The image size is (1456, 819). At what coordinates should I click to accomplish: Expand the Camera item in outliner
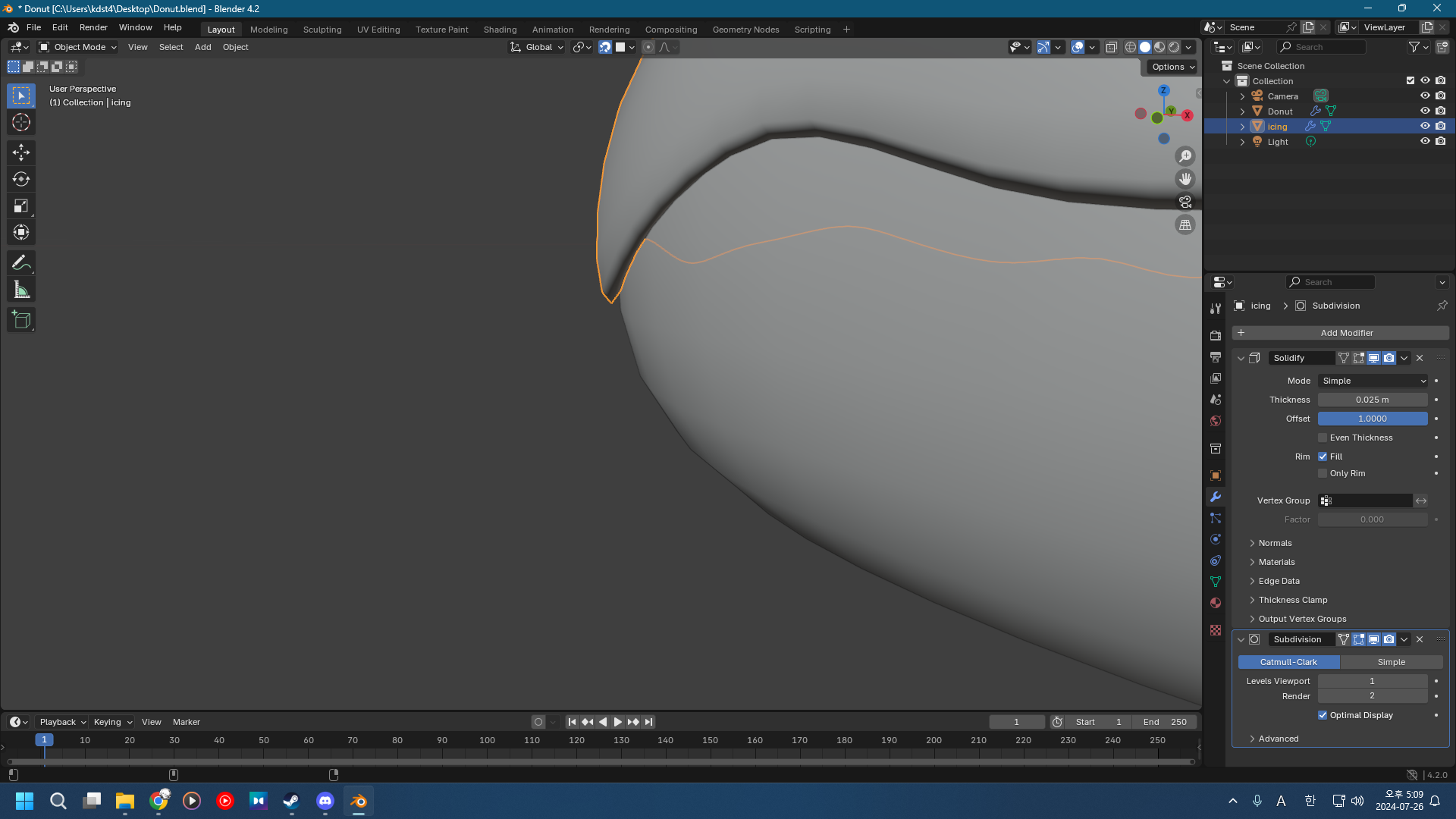[x=1242, y=96]
